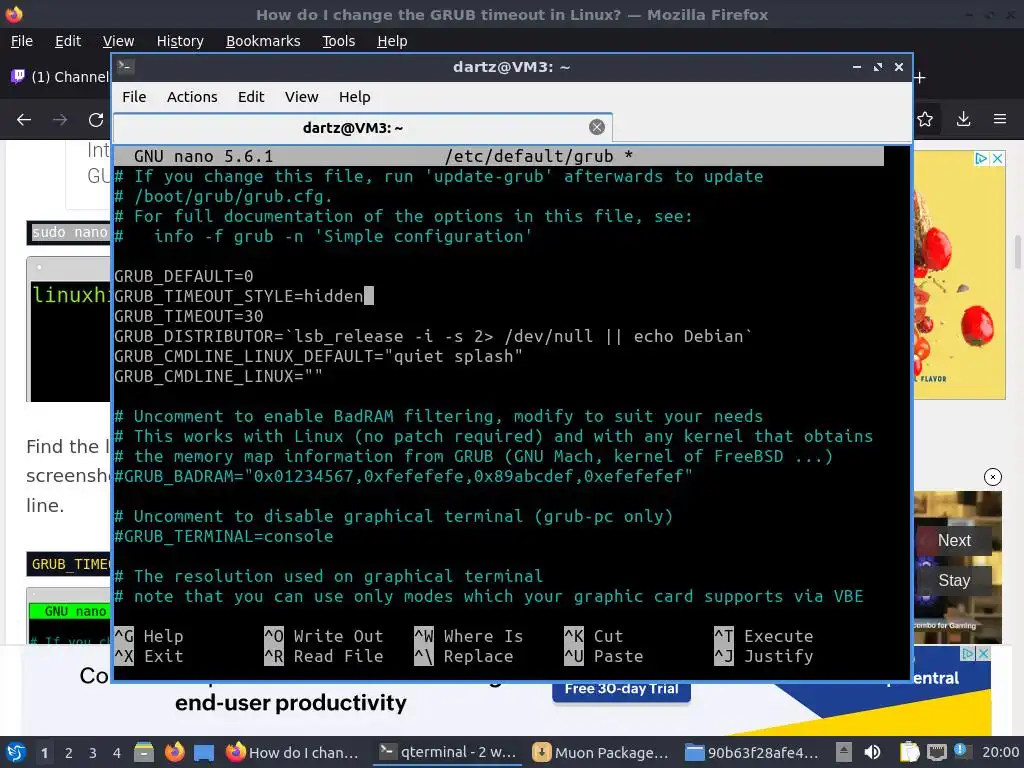This screenshot has width=1024, height=768.
Task: Click AdChoices icon on bottom banner
Action: point(968,653)
